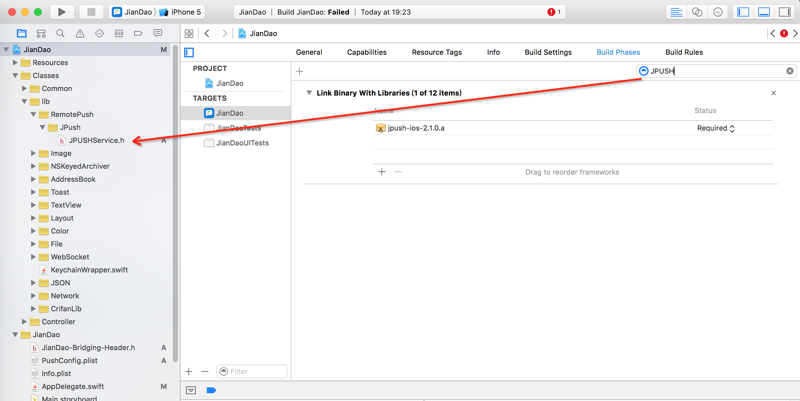Run the project with the Play button
Viewport: 800px width, 401px height.
point(62,12)
